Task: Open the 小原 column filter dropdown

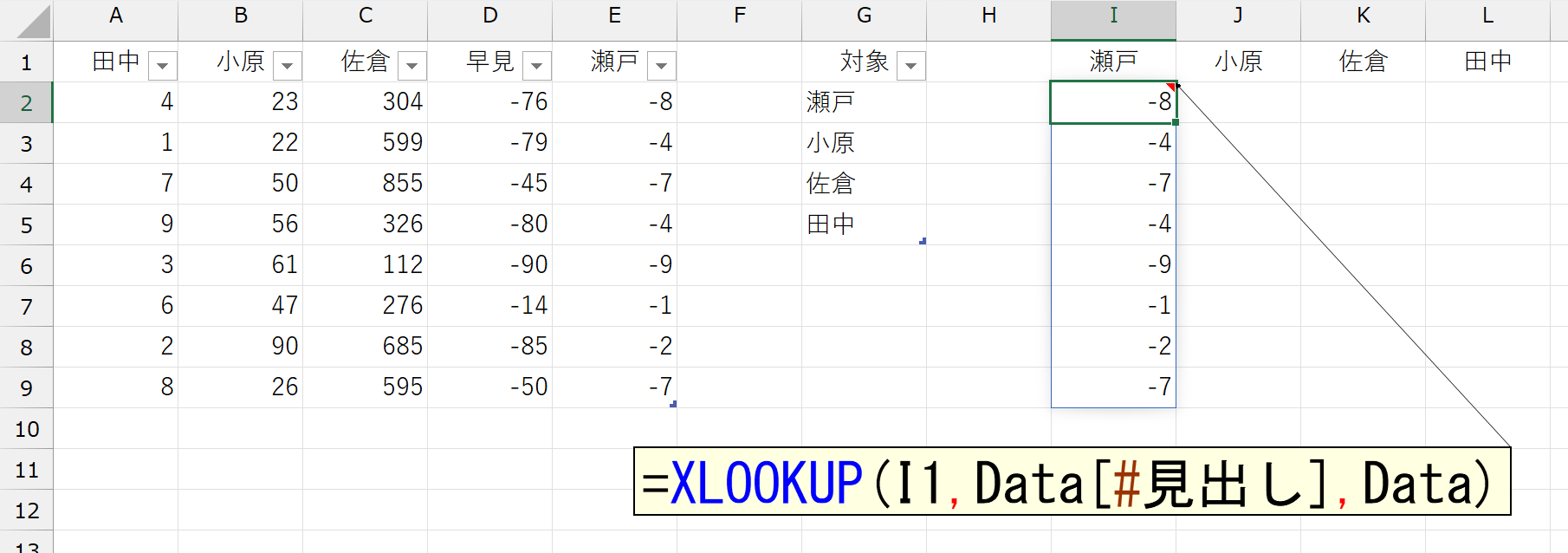Action: tap(288, 65)
